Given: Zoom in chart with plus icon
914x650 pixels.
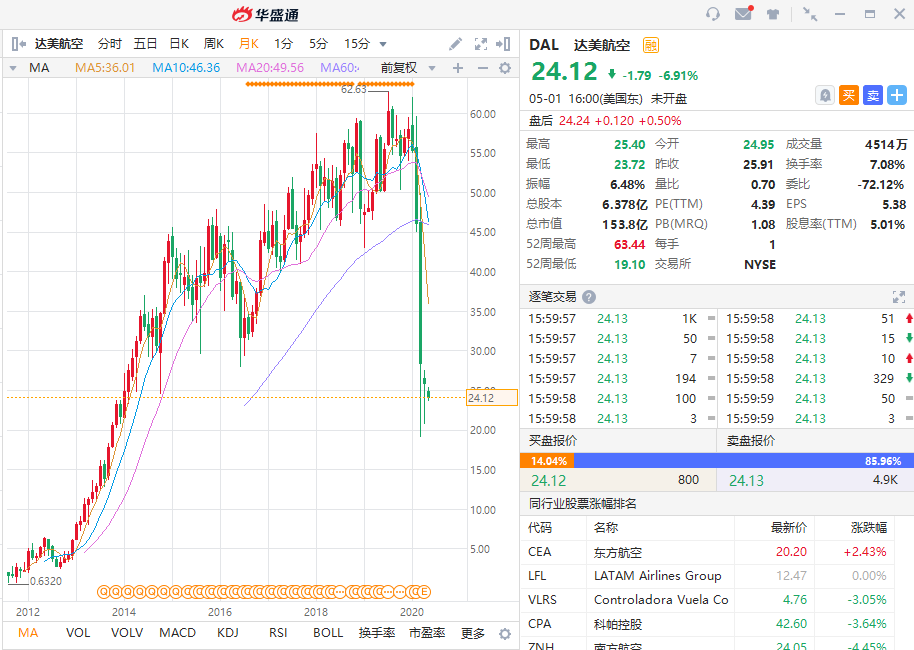Looking at the screenshot, I should point(458,68).
